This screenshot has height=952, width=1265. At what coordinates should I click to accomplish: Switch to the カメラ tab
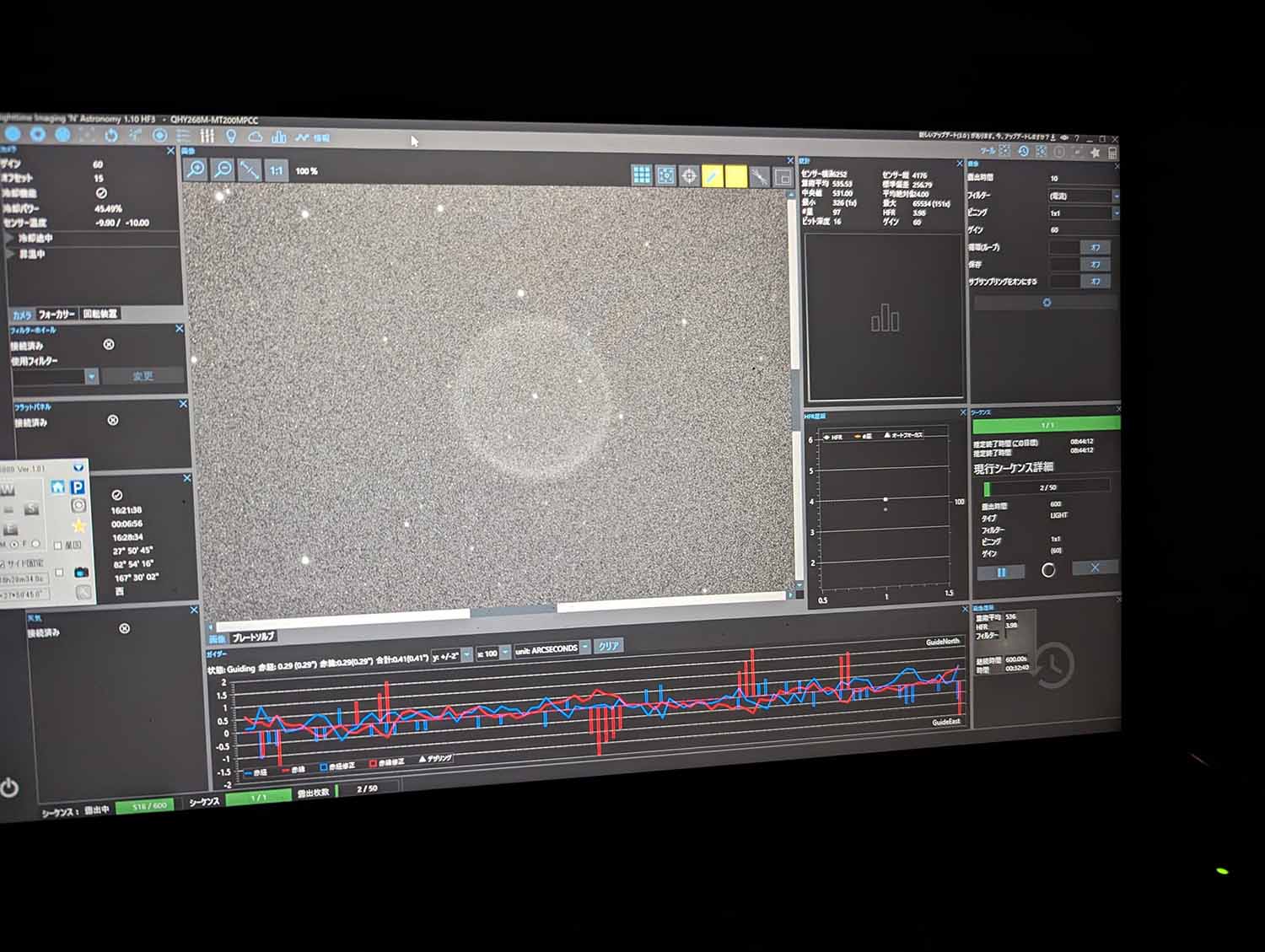point(22,315)
